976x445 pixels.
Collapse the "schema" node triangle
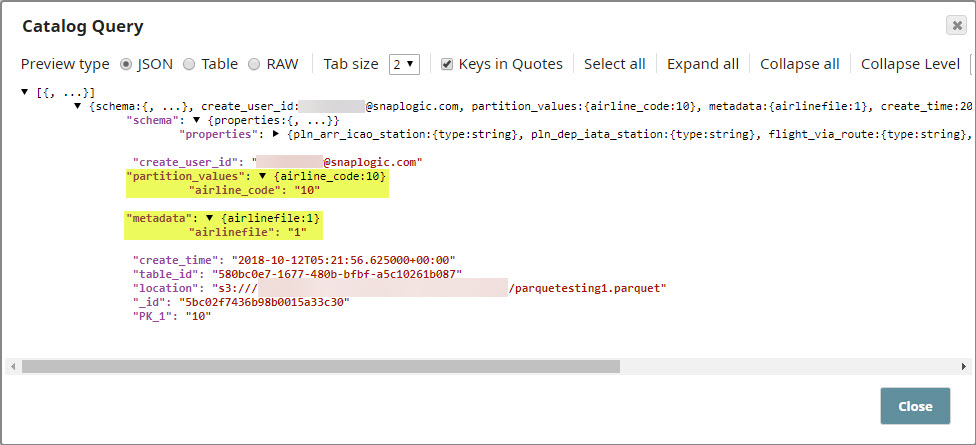(197, 119)
